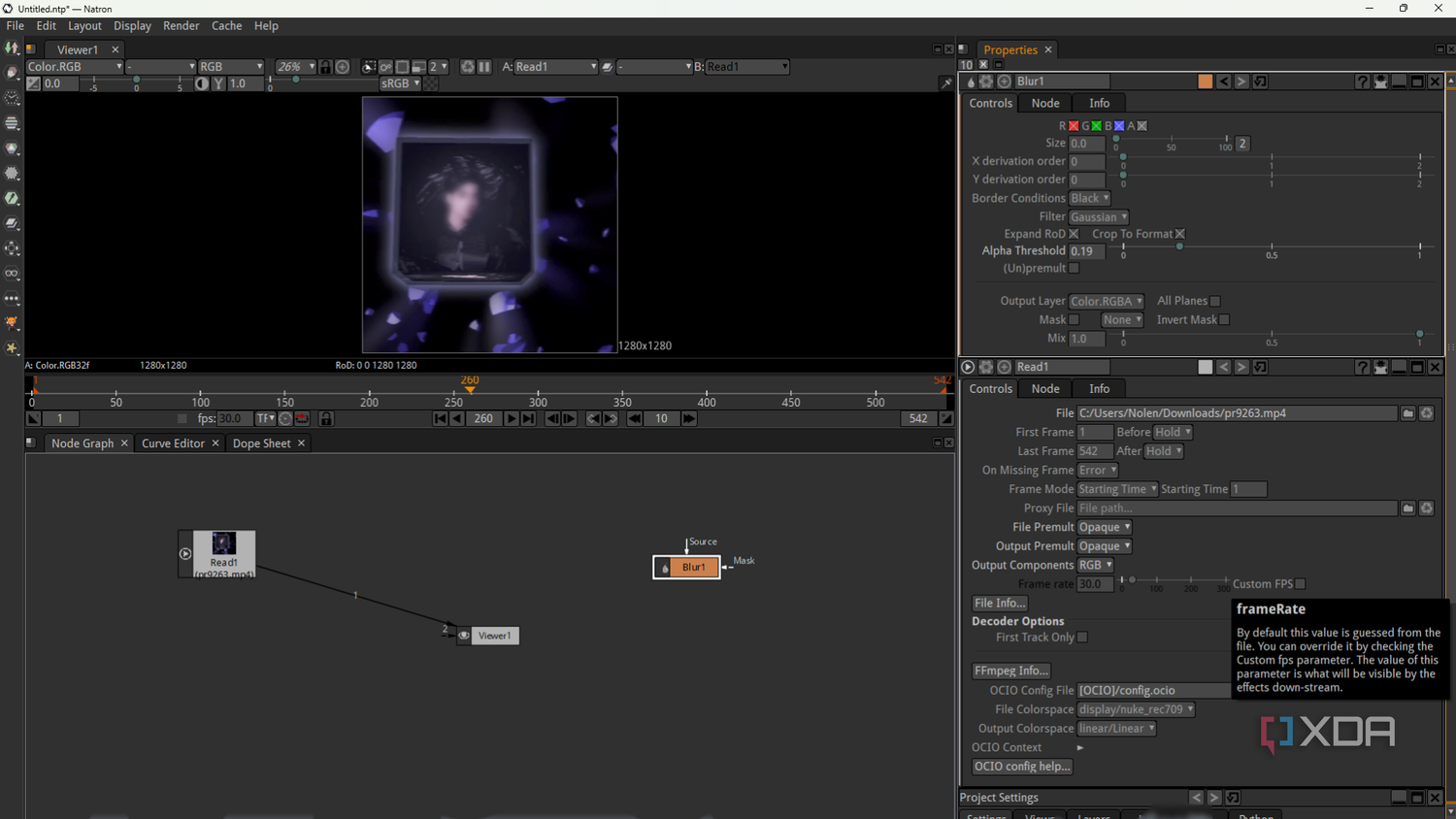The image size is (1456, 819).
Task: Open the Cache menu
Action: (226, 26)
